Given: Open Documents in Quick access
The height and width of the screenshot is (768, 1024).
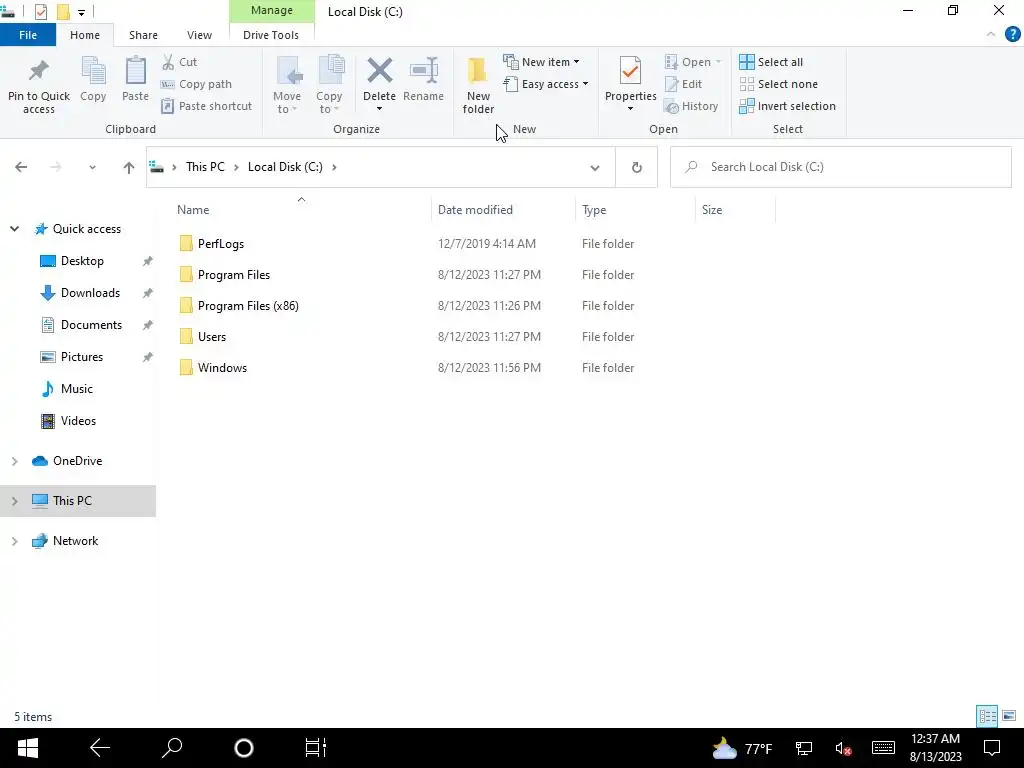Looking at the screenshot, I should click(x=91, y=325).
